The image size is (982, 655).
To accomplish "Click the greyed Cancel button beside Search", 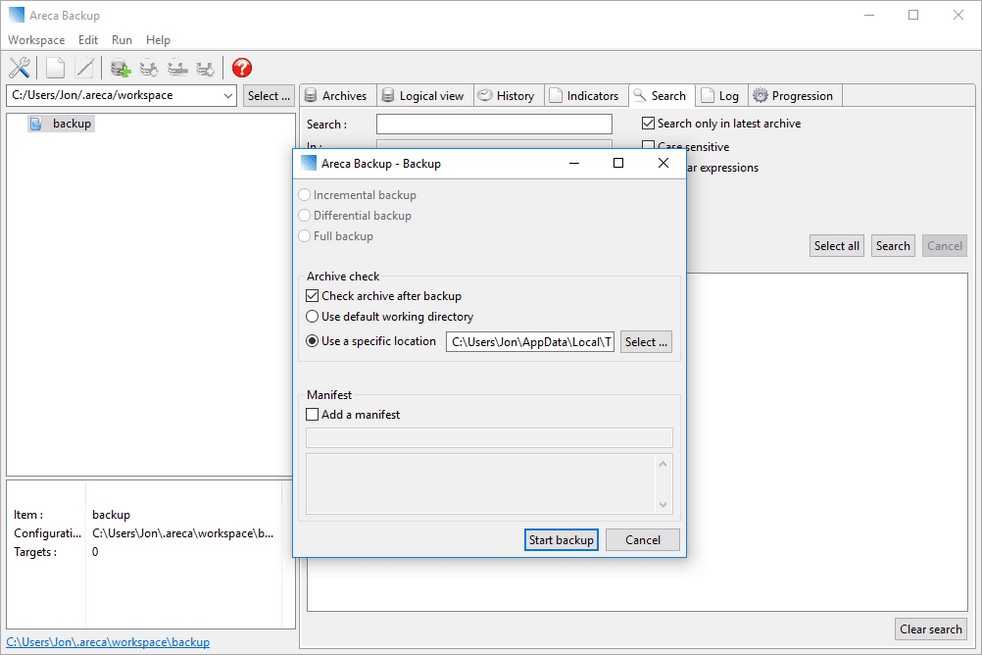I will [944, 246].
